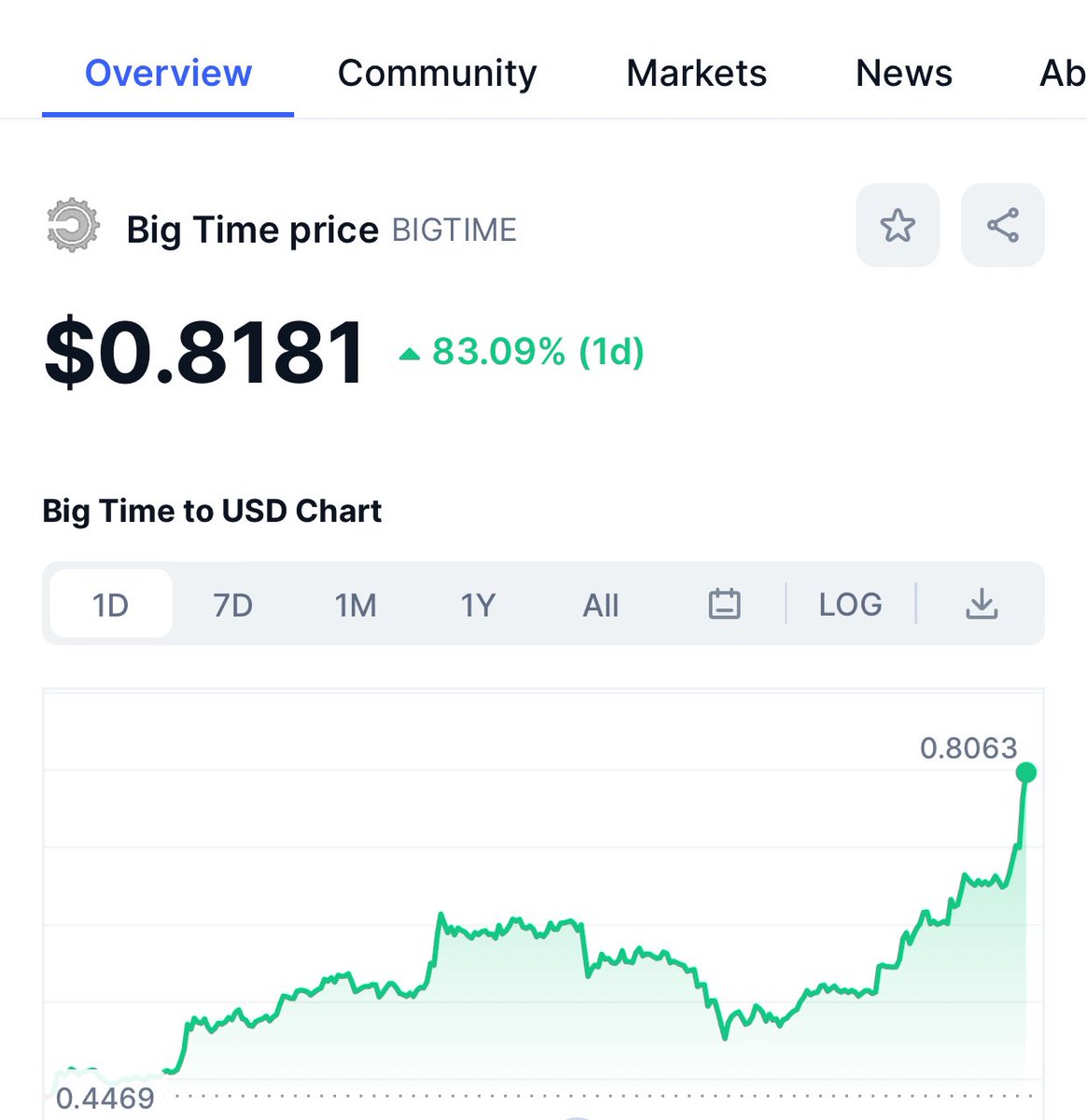This screenshot has height=1120, width=1087.
Task: Click the BIGTIME ticker symbol
Action: coord(454,230)
